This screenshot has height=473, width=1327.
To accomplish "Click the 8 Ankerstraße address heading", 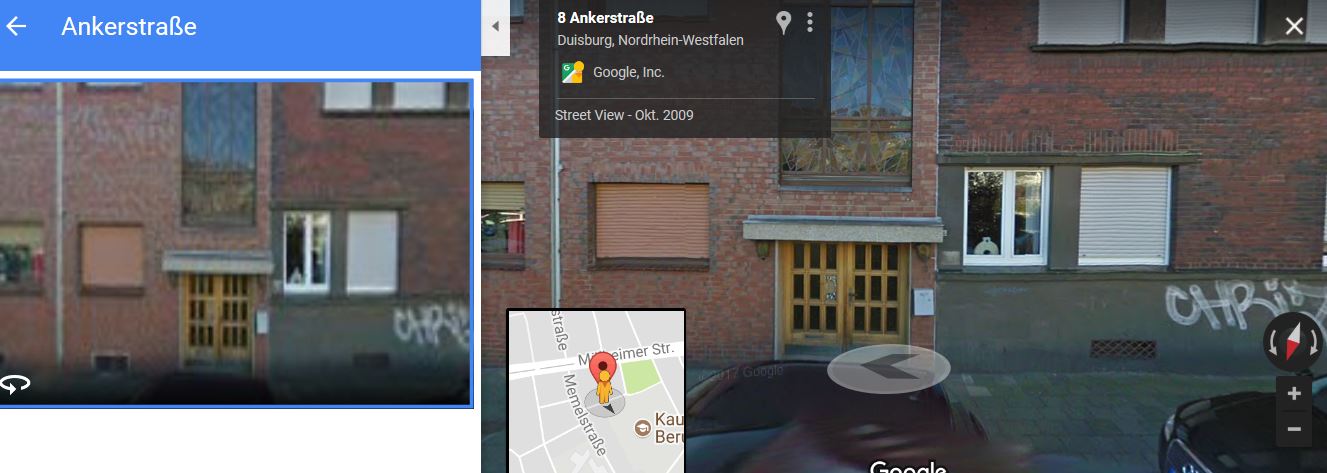I will [x=605, y=17].
